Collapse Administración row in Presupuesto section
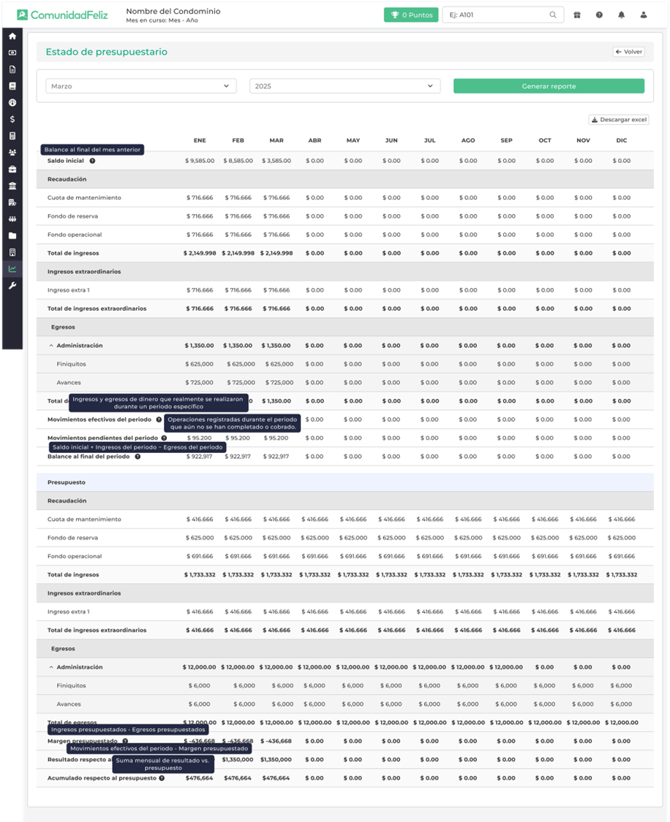 coord(51,667)
